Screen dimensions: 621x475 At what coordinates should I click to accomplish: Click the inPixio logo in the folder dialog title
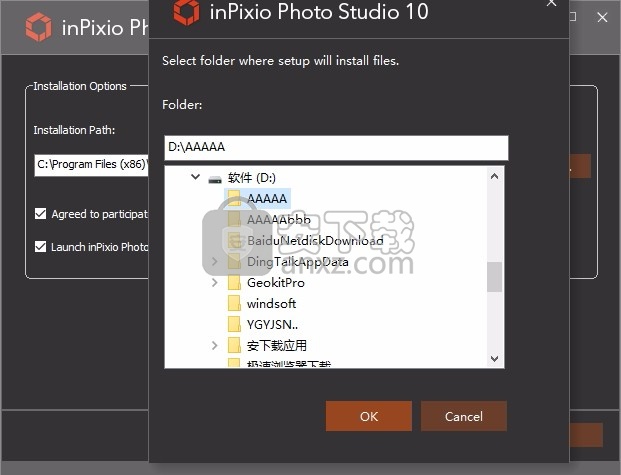click(x=186, y=12)
